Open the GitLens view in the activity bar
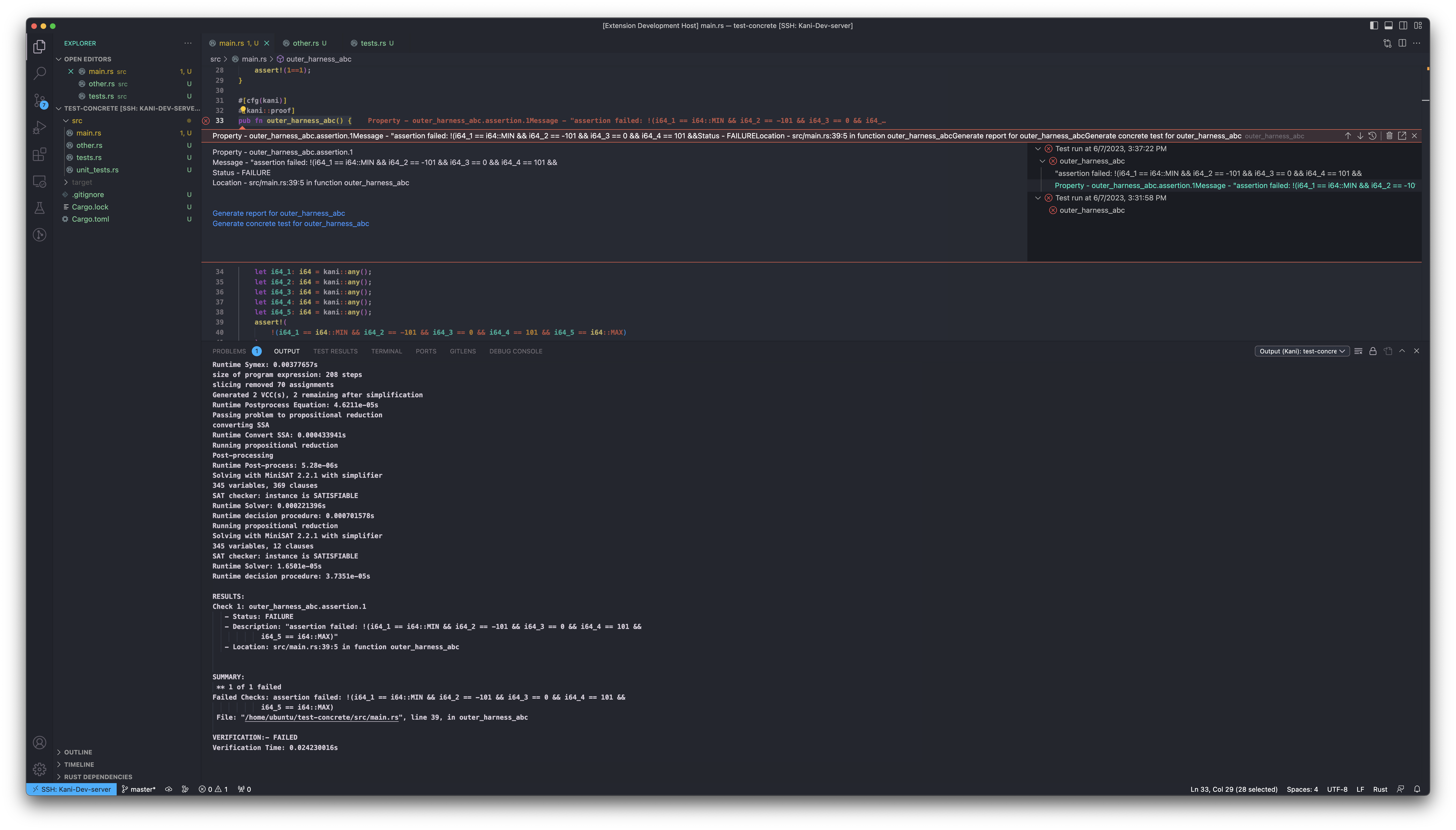Image resolution: width=1456 pixels, height=830 pixels. coord(39,235)
